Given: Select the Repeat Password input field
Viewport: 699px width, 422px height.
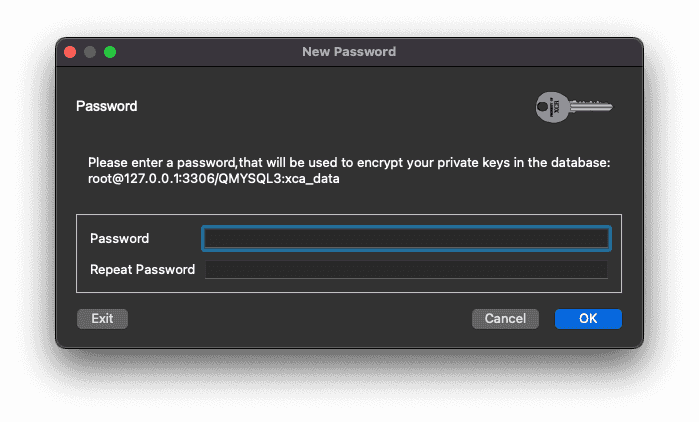Looking at the screenshot, I should 406,270.
